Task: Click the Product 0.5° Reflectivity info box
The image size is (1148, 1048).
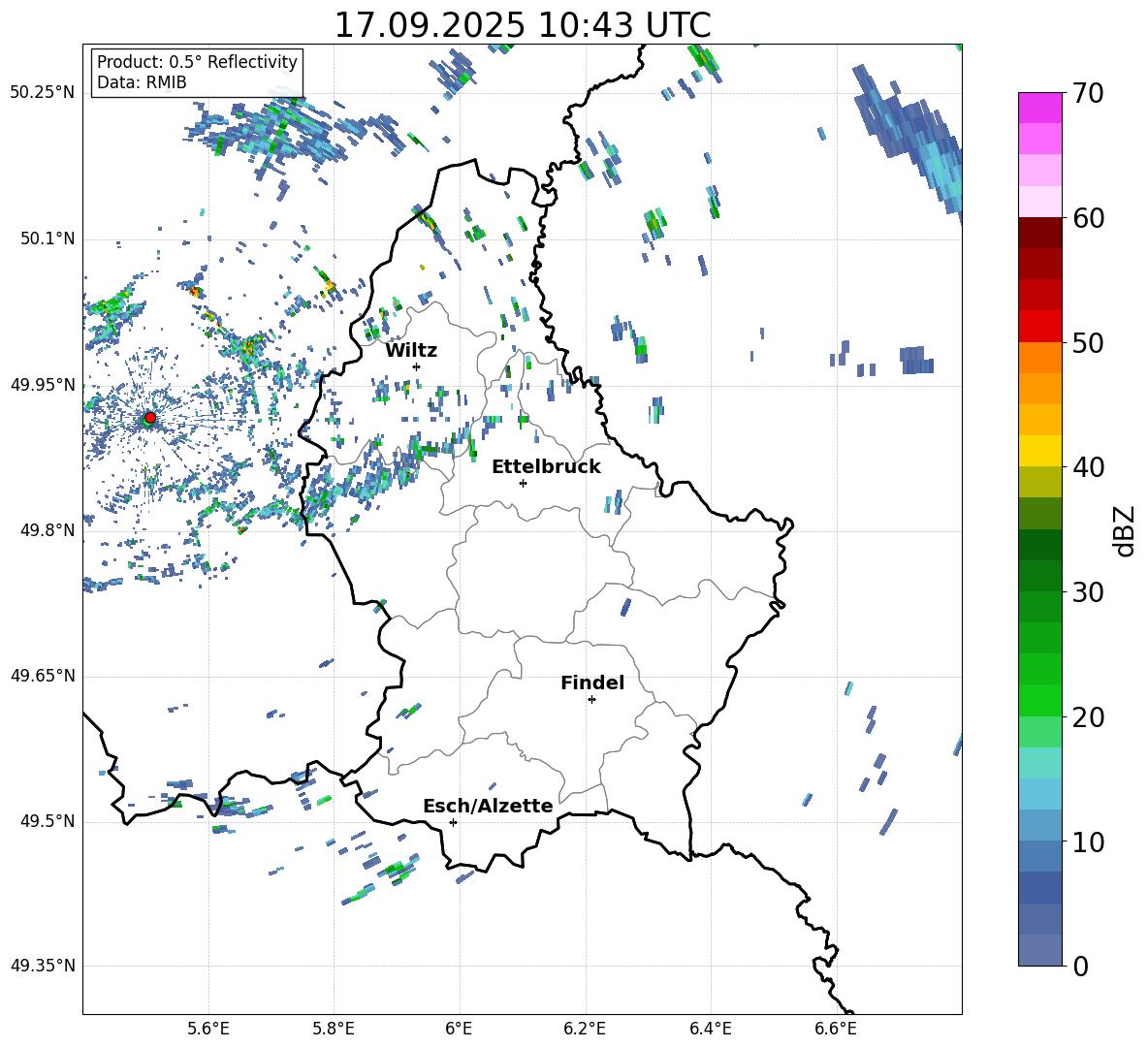Action: coord(197,72)
